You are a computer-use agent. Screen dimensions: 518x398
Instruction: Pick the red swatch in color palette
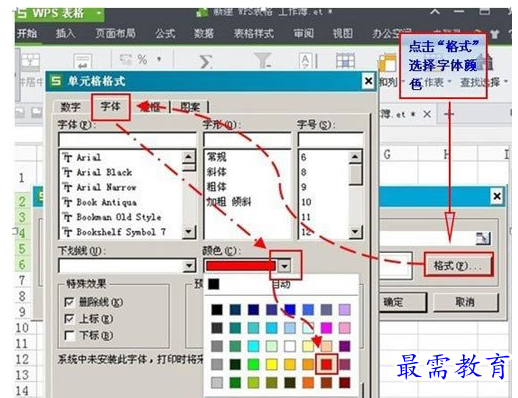coord(326,364)
